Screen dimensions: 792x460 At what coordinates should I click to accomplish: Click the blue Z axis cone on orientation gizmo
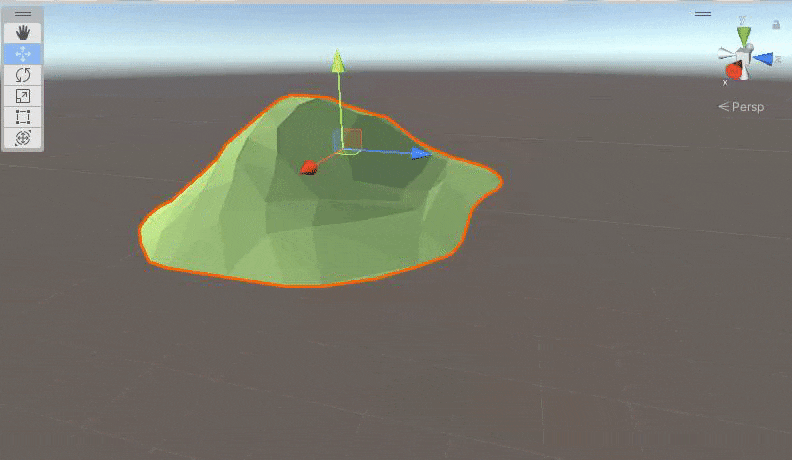764,59
